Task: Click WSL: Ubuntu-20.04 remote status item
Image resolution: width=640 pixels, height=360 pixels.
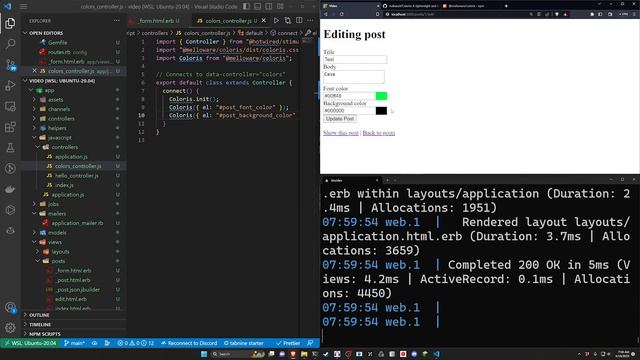Action: click(30, 343)
